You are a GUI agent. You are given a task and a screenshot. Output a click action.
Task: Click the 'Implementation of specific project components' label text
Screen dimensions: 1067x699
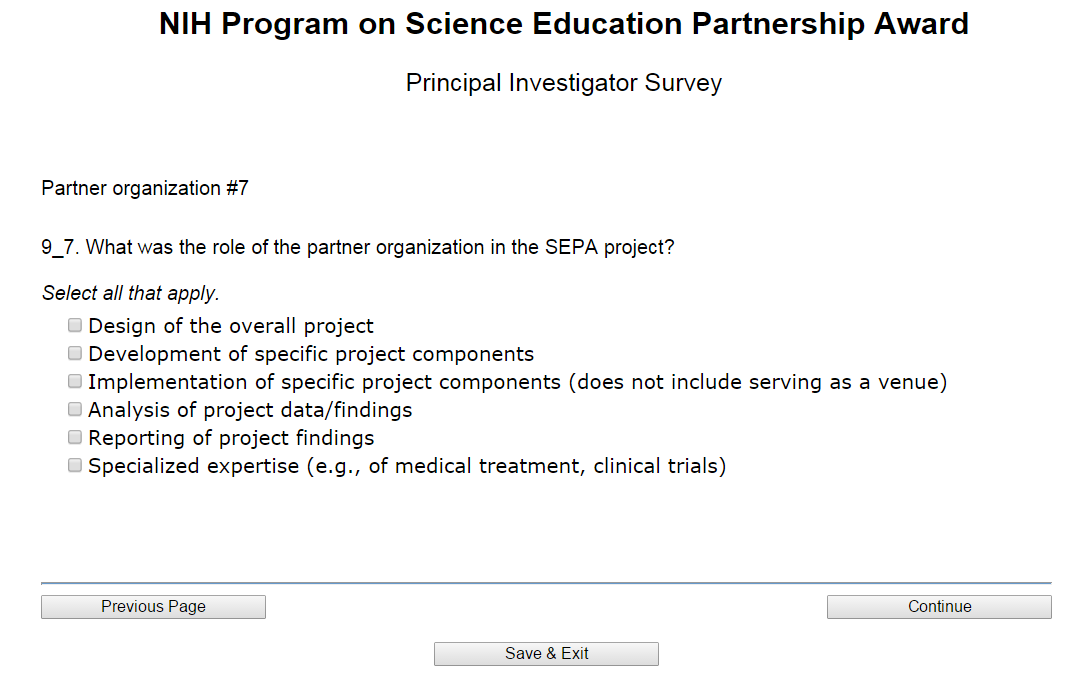517,382
